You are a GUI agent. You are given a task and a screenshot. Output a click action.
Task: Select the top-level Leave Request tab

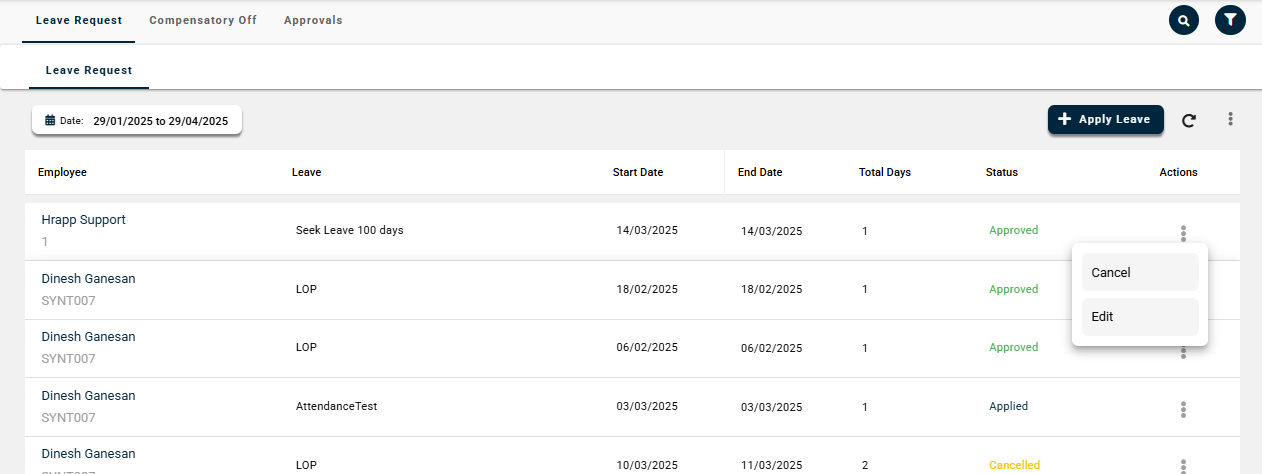point(78,20)
